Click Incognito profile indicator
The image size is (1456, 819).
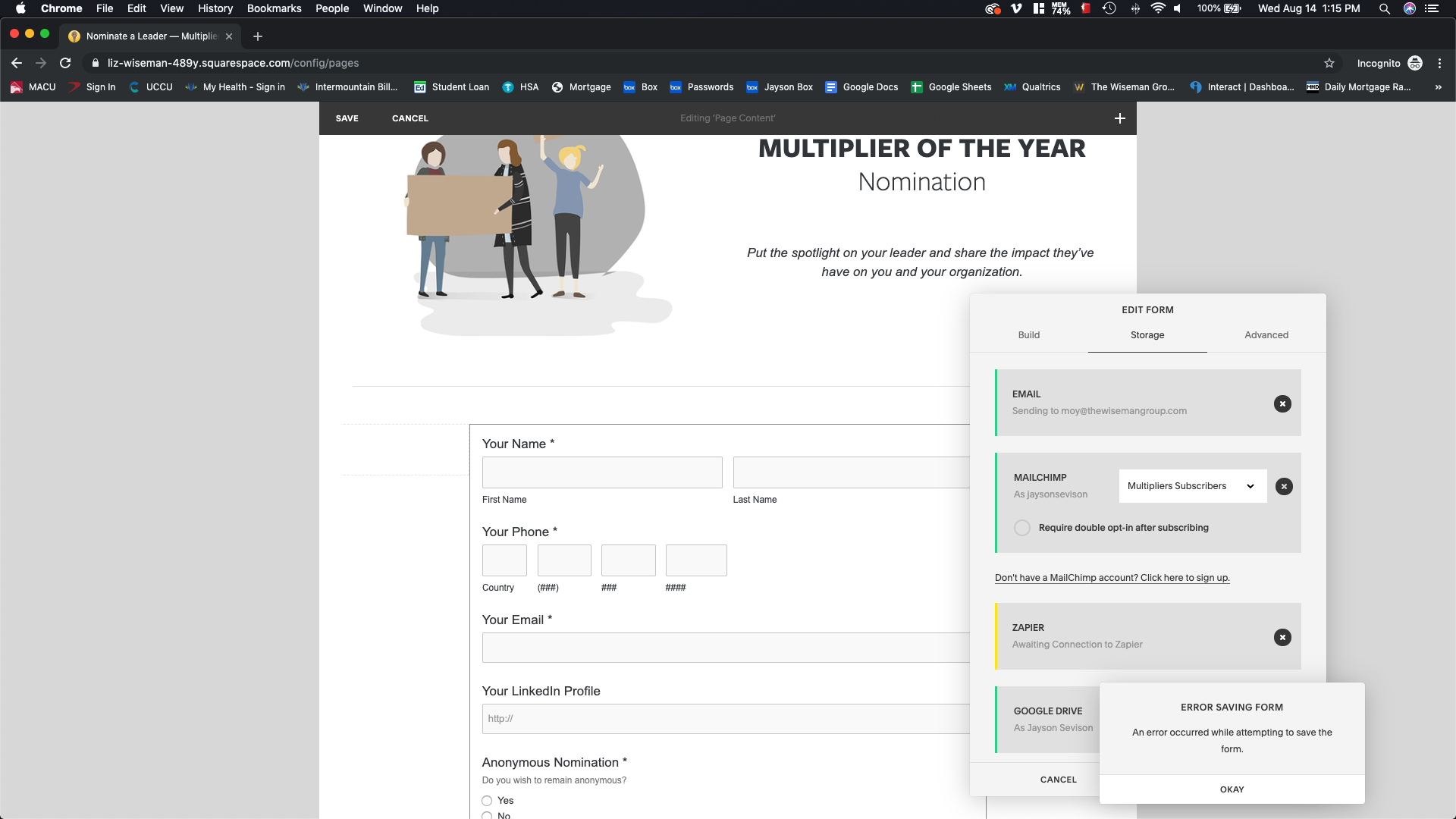click(x=1389, y=63)
